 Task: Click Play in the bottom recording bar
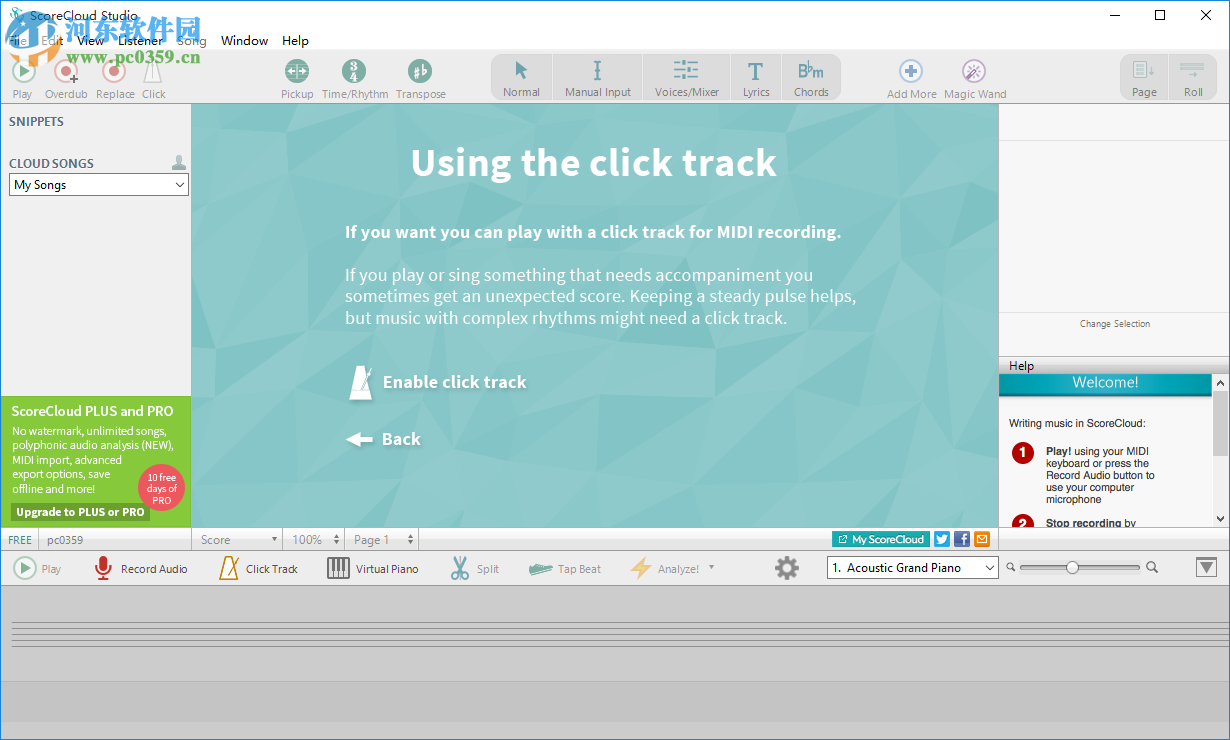pos(37,569)
